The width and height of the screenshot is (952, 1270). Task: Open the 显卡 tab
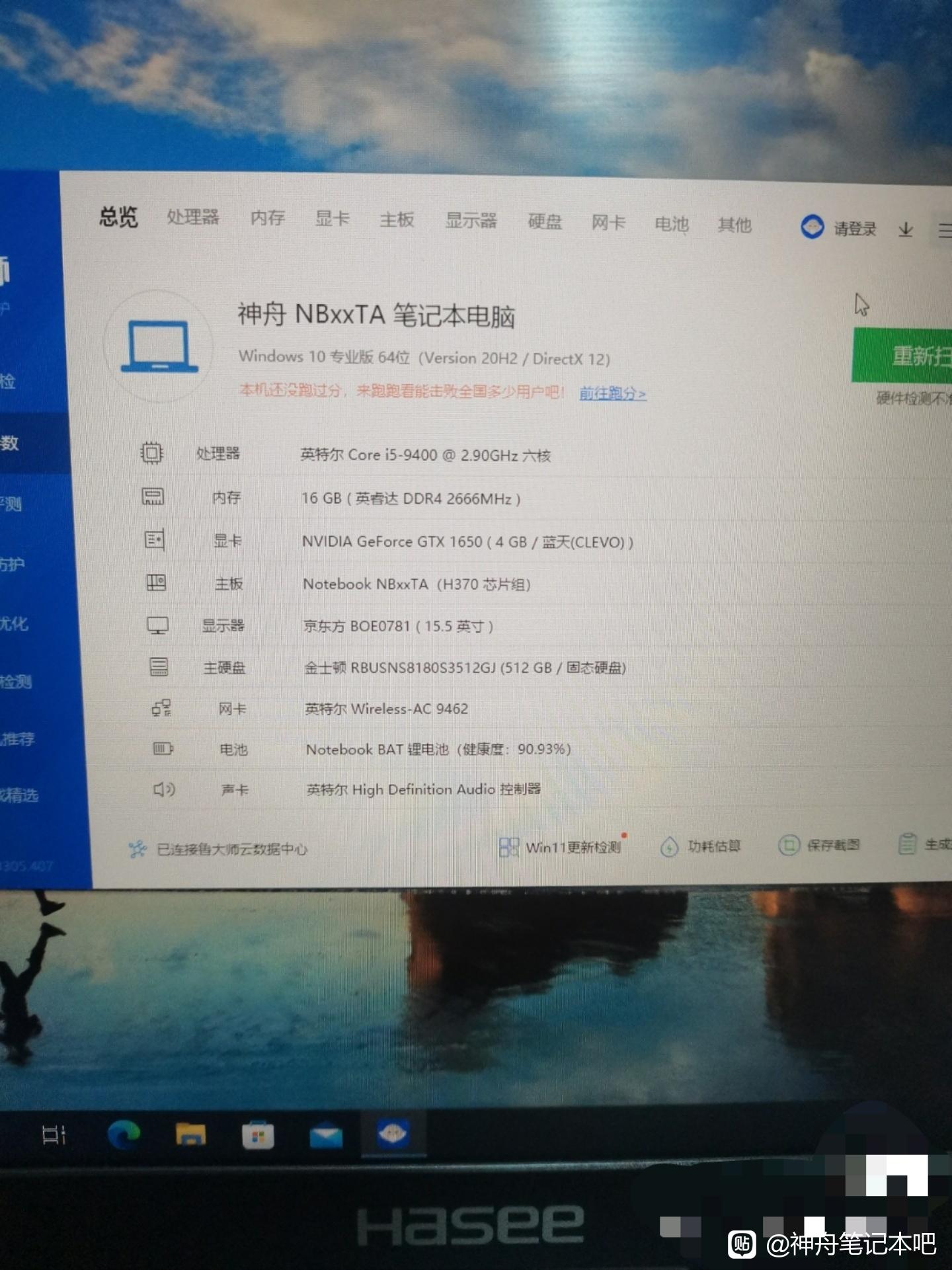click(x=332, y=218)
